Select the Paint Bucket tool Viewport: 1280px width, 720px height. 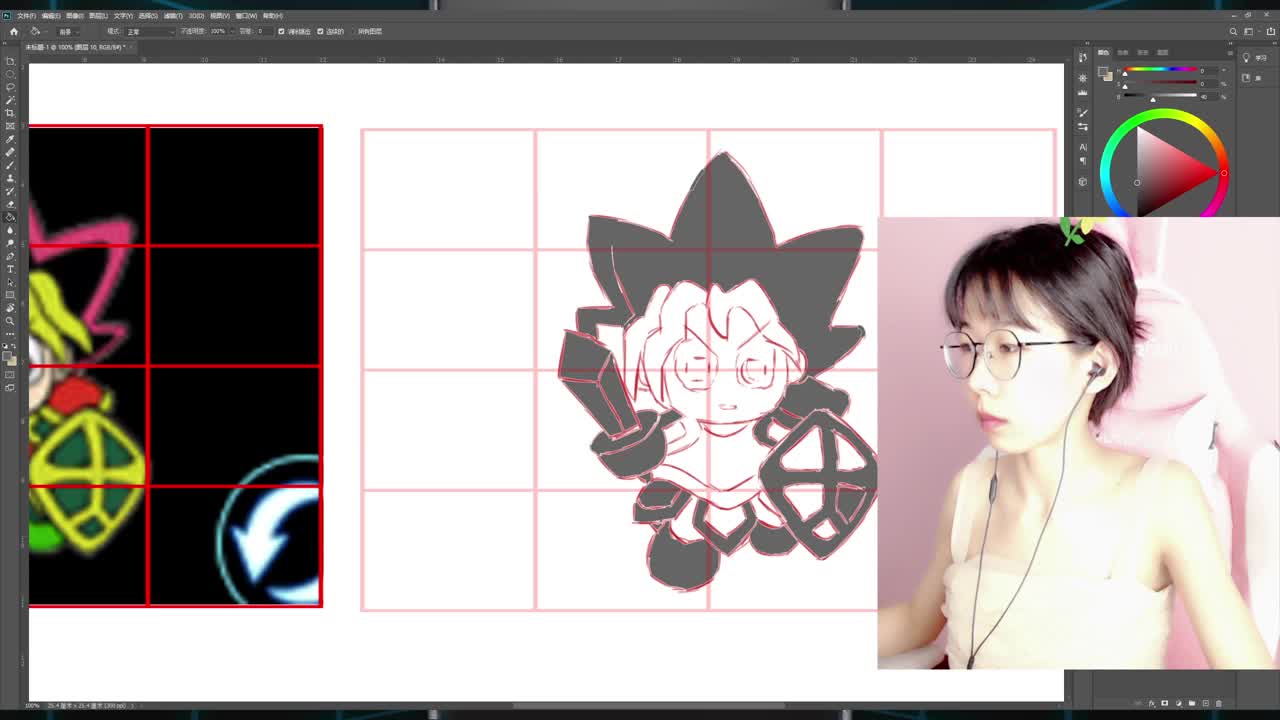pos(10,216)
